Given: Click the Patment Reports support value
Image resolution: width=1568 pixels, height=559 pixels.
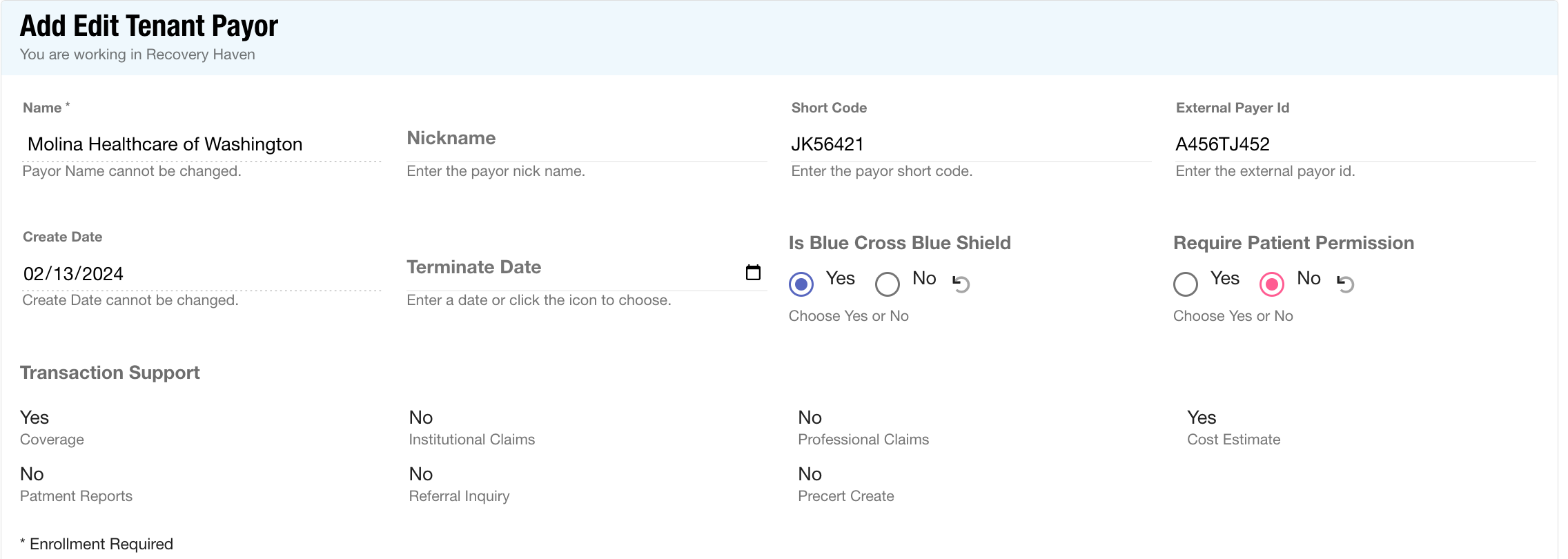Looking at the screenshot, I should click(32, 474).
